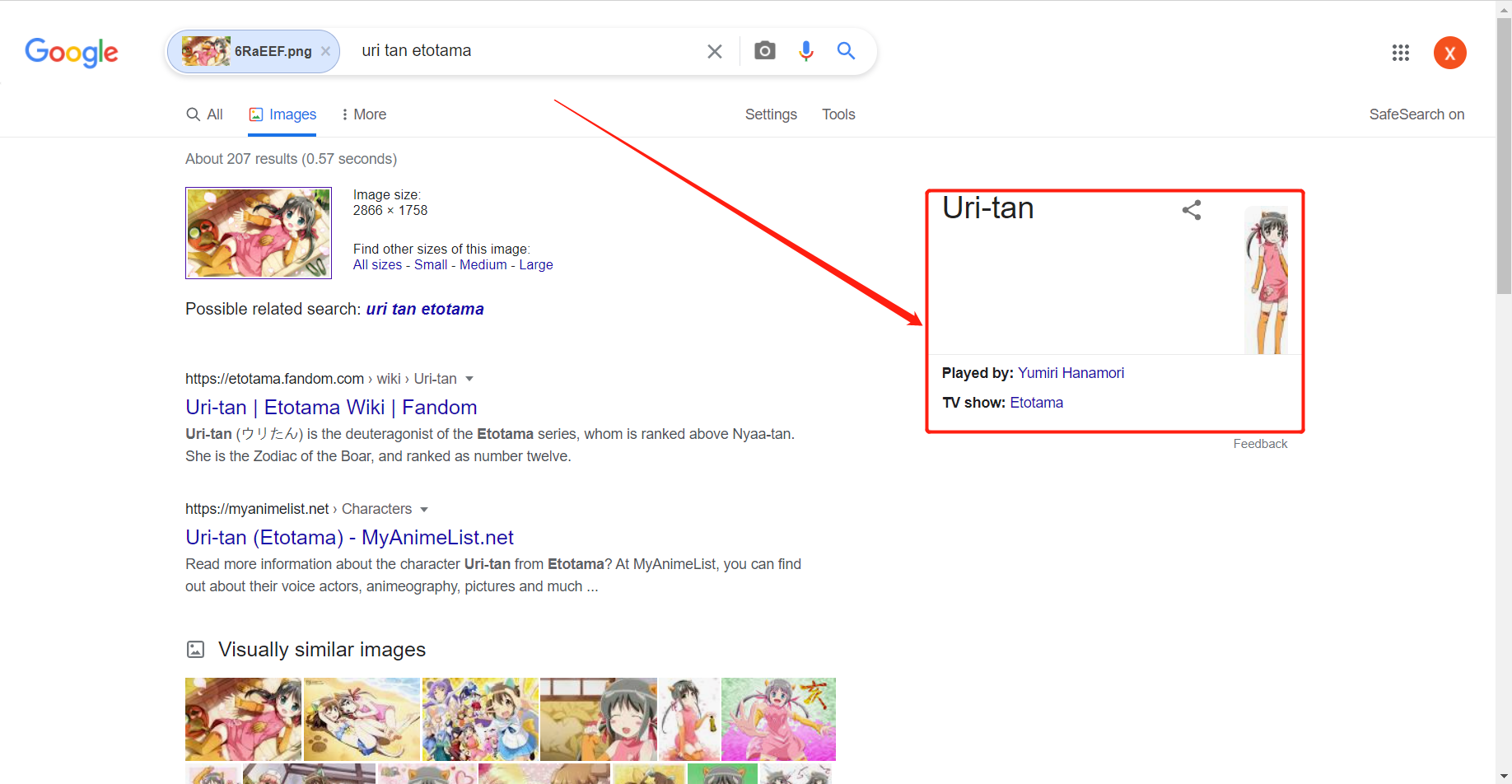Open the Visually similar images heading

(x=322, y=650)
